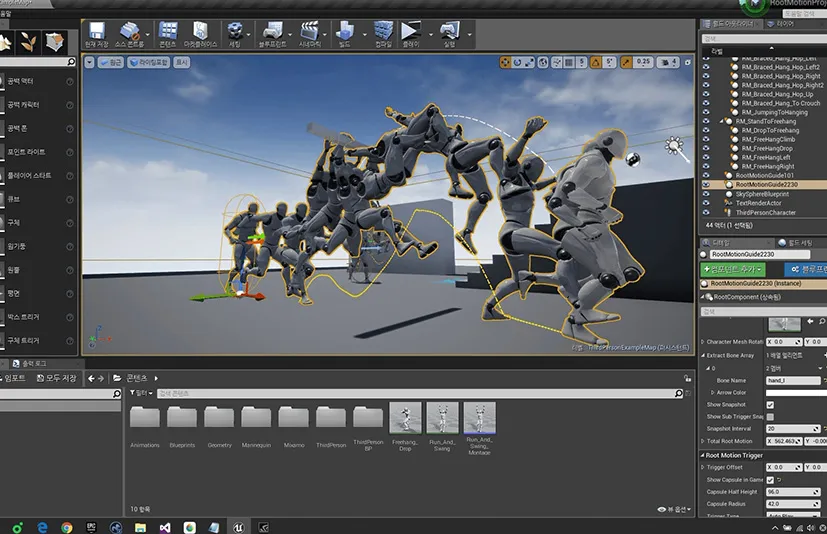827x534 pixels.
Task: Click the Save Current (현재 저장) toolbar icon
Action: pyautogui.click(x=96, y=34)
